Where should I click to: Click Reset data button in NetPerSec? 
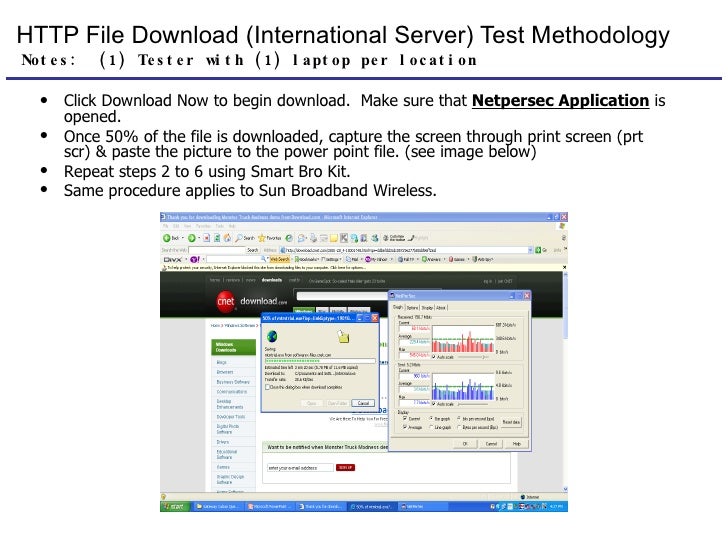[511, 422]
